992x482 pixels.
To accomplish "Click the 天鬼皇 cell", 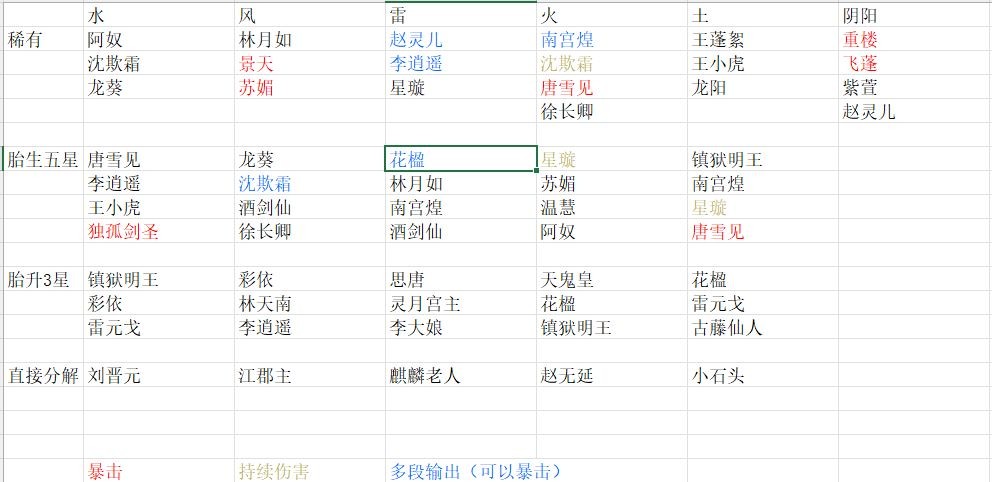I will (x=612, y=280).
